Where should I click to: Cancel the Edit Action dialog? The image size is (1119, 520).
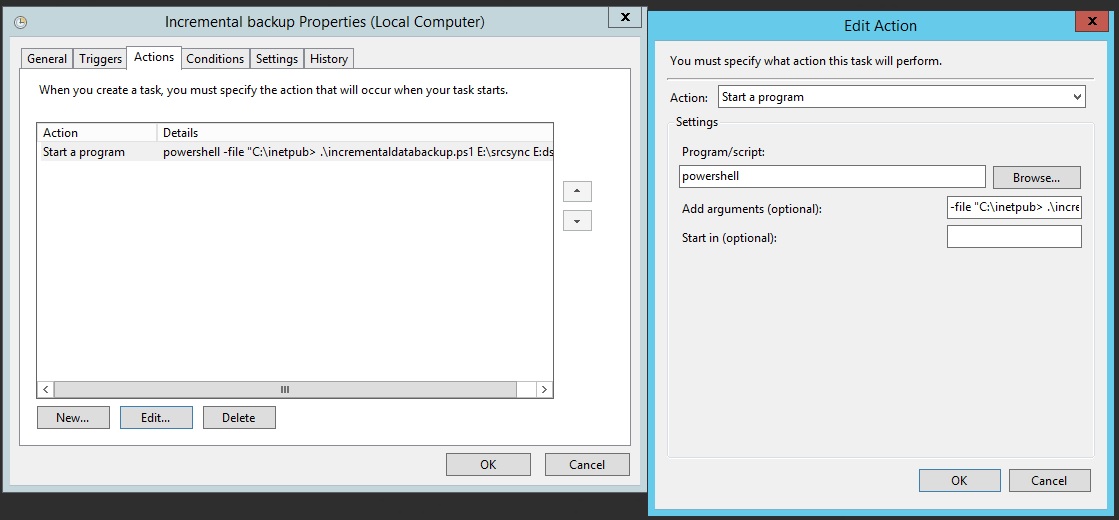coord(1049,481)
